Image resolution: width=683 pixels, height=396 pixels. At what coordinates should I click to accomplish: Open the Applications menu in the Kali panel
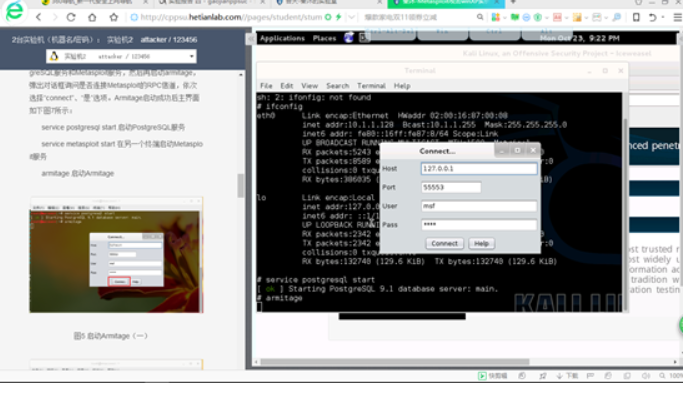282,38
